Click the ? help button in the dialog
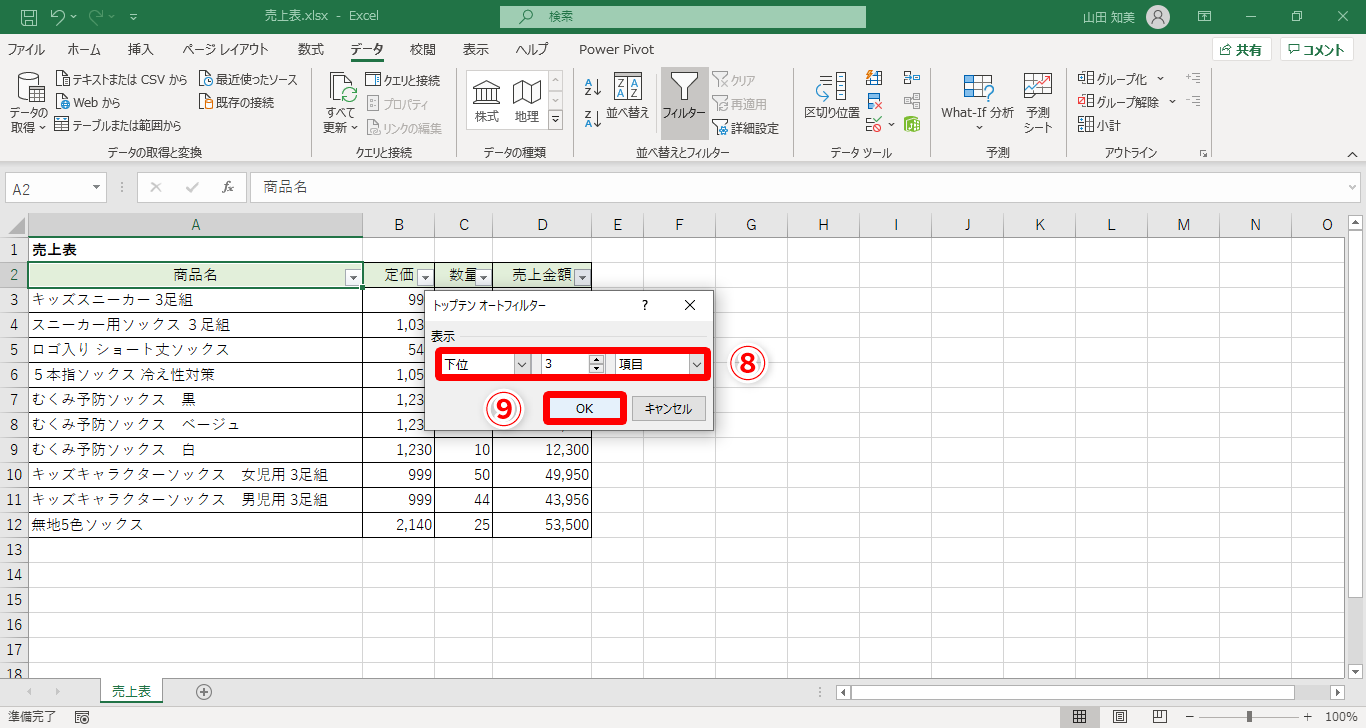The width and height of the screenshot is (1366, 728). (644, 305)
